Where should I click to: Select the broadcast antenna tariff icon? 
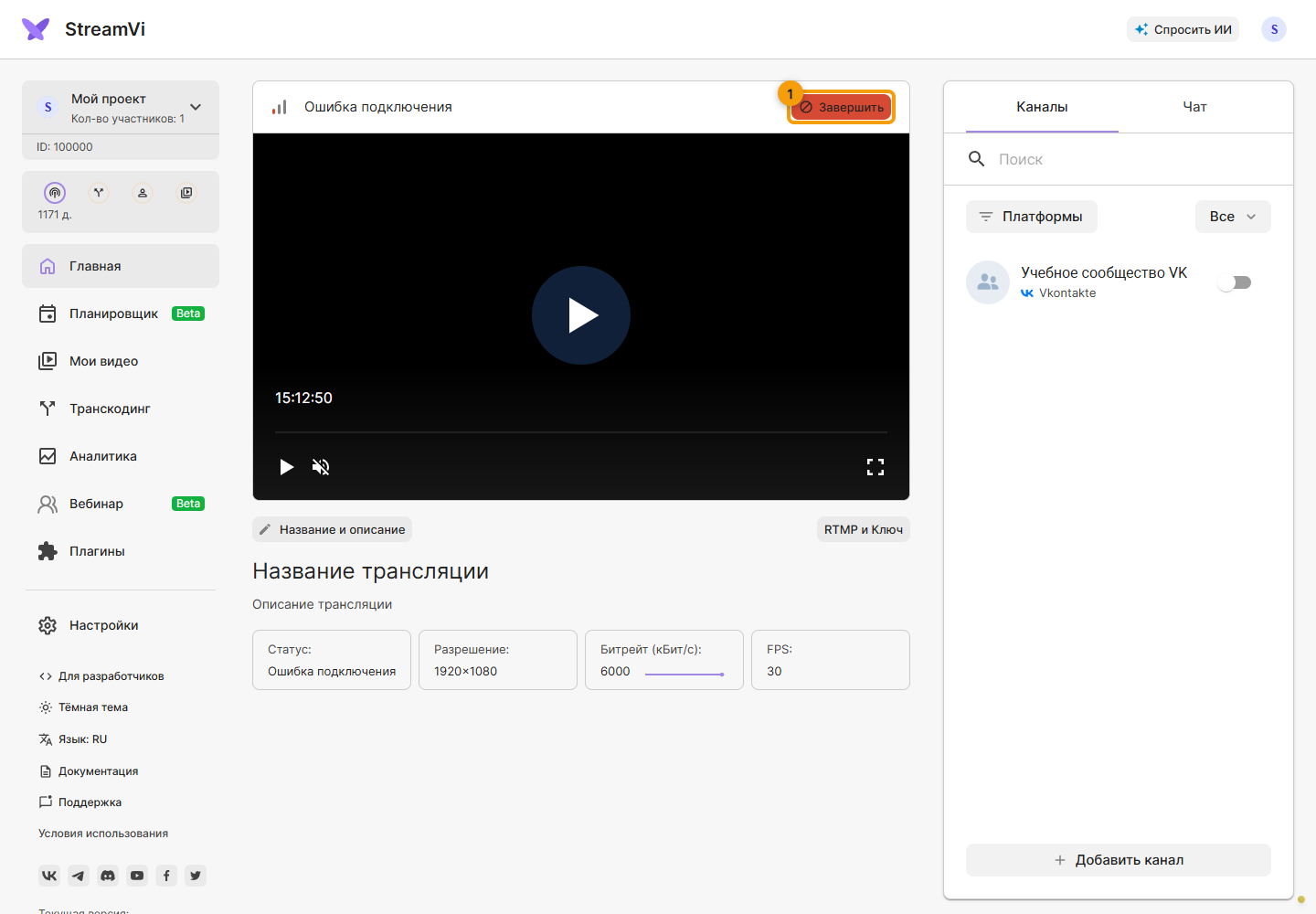[55, 193]
